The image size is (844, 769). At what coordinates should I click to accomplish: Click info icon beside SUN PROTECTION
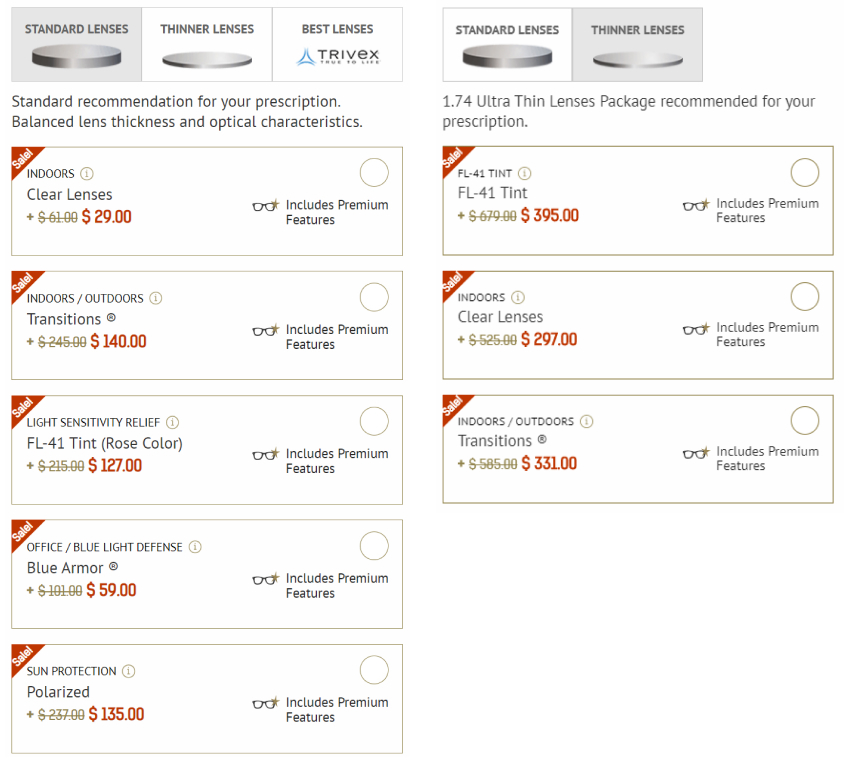(129, 671)
